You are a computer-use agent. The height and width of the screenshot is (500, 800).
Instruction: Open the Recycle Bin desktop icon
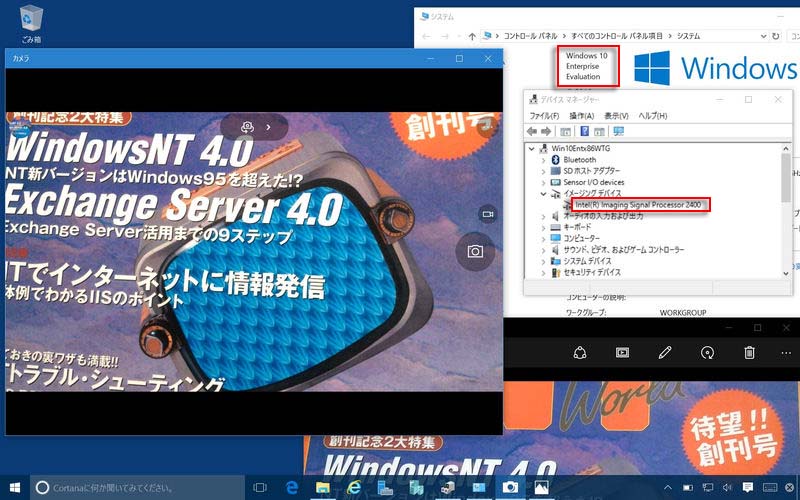31,23
